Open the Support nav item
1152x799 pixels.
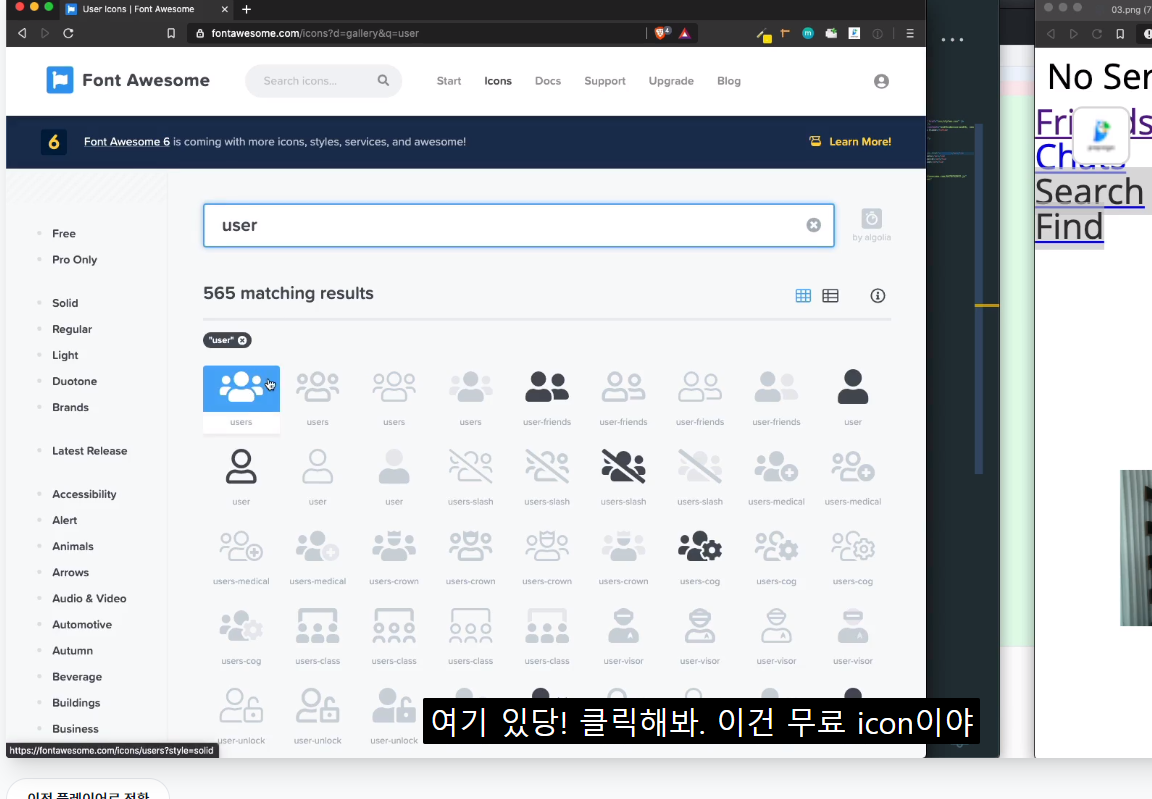pyautogui.click(x=605, y=81)
